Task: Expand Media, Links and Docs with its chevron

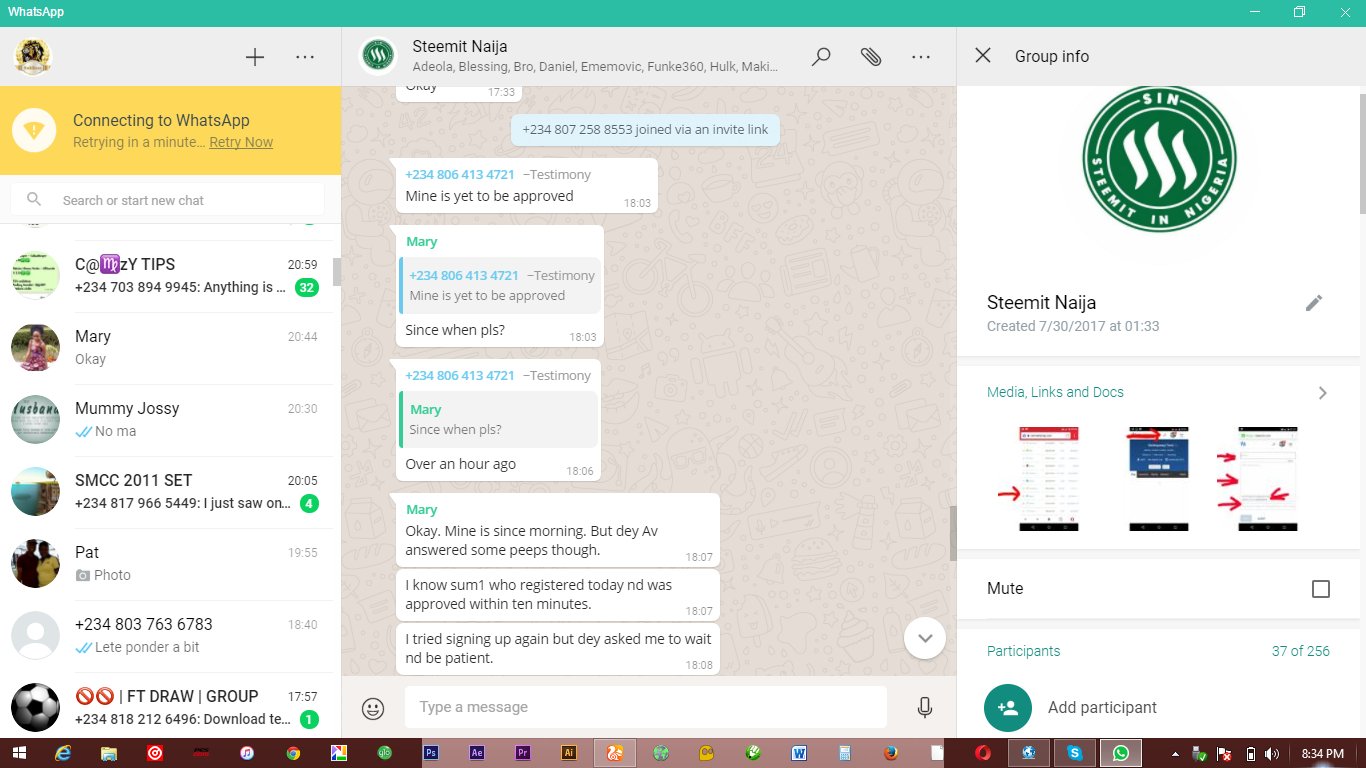Action: [1322, 392]
